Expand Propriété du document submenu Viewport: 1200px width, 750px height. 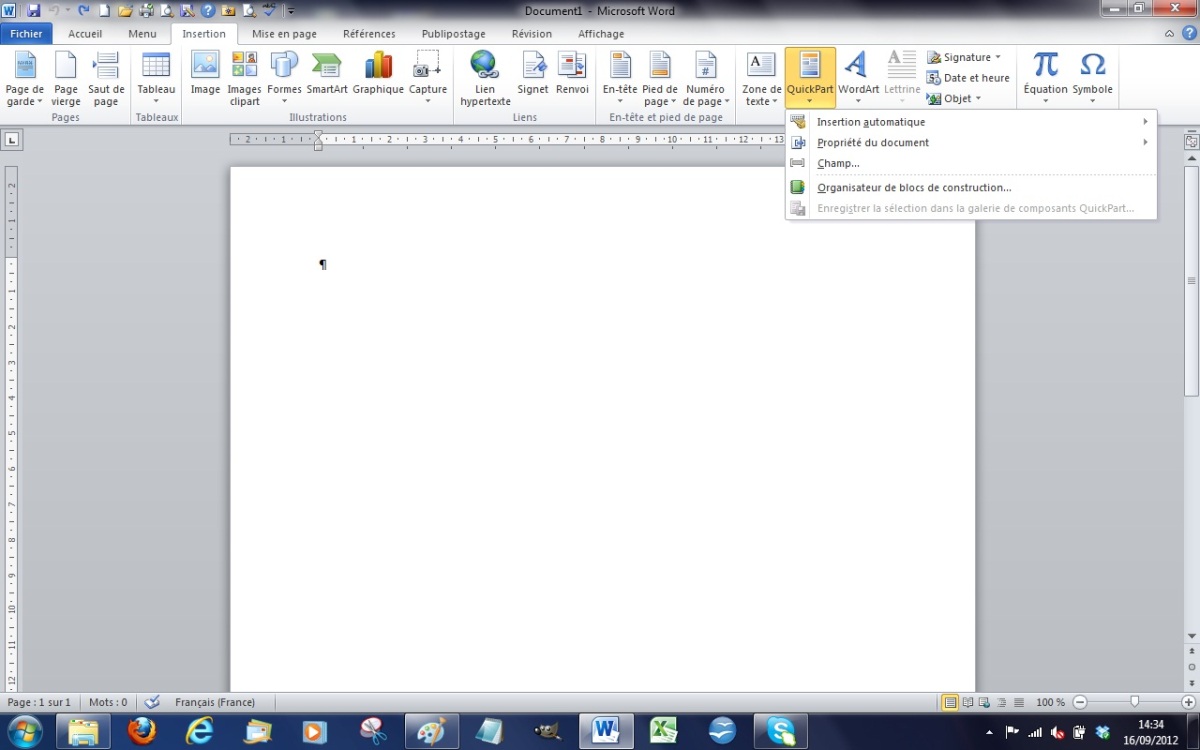pos(971,143)
